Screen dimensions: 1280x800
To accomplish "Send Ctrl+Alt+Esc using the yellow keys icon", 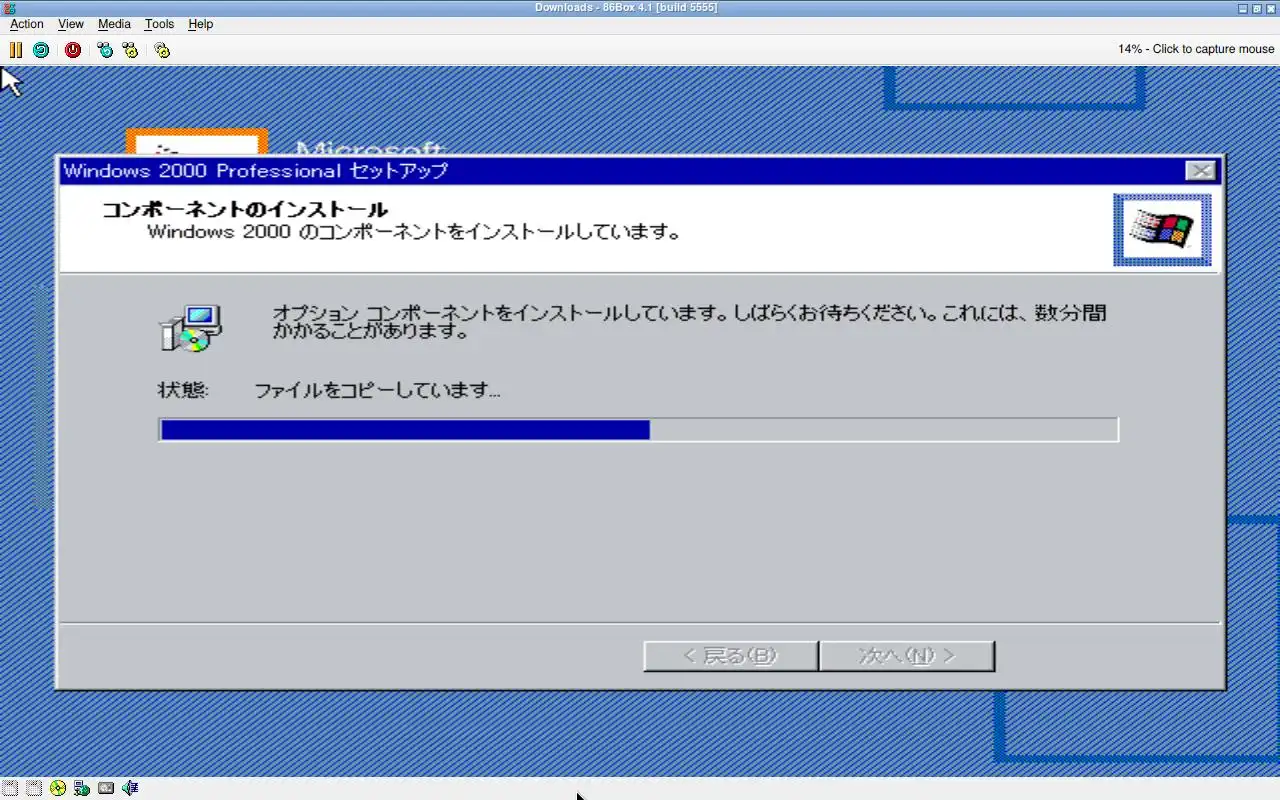I will coord(130,49).
